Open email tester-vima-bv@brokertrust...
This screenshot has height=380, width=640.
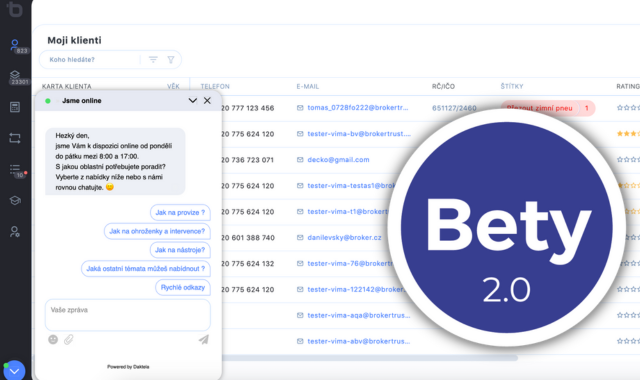click(x=359, y=134)
